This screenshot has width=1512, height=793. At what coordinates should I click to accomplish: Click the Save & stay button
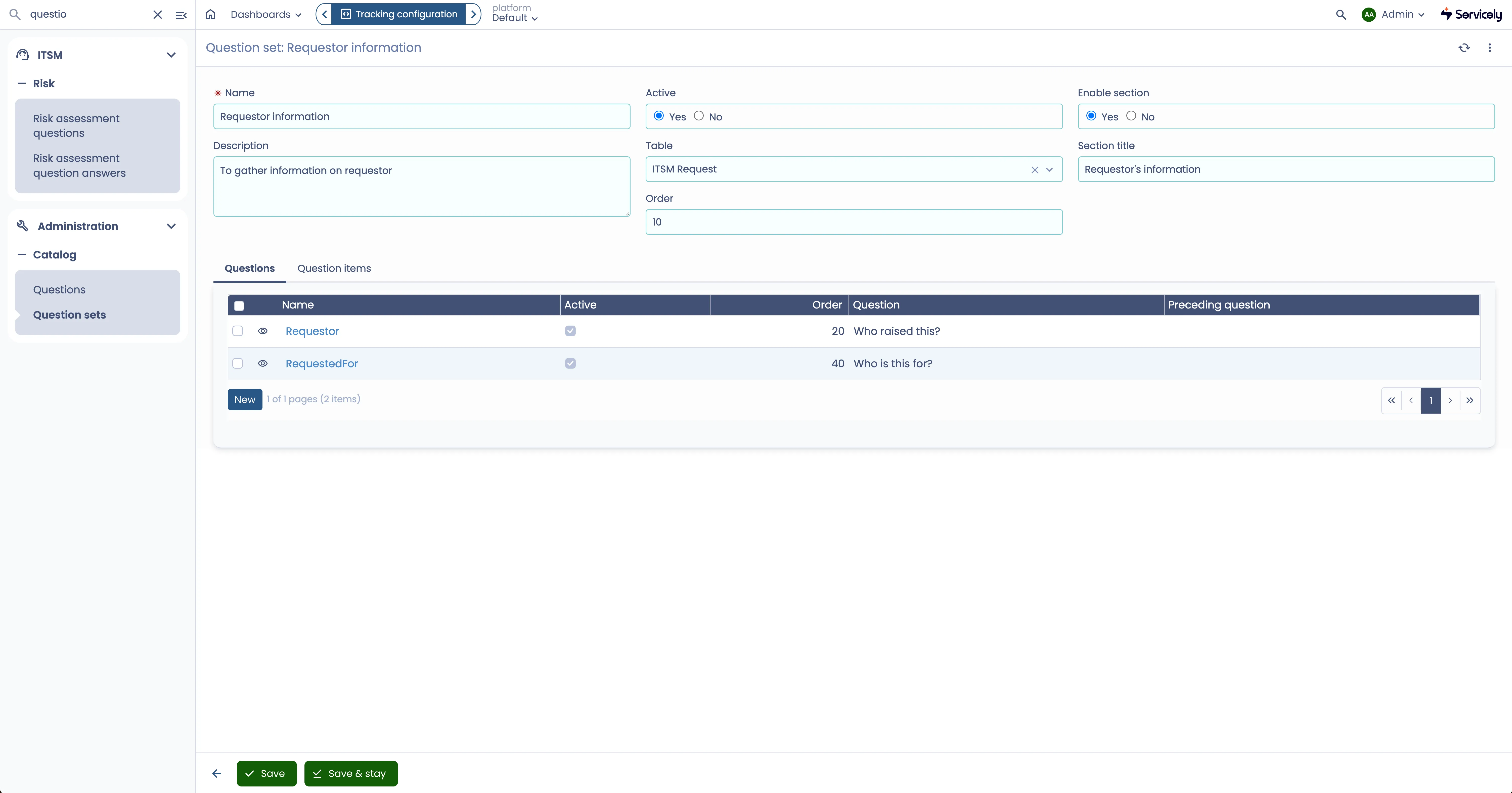(351, 774)
